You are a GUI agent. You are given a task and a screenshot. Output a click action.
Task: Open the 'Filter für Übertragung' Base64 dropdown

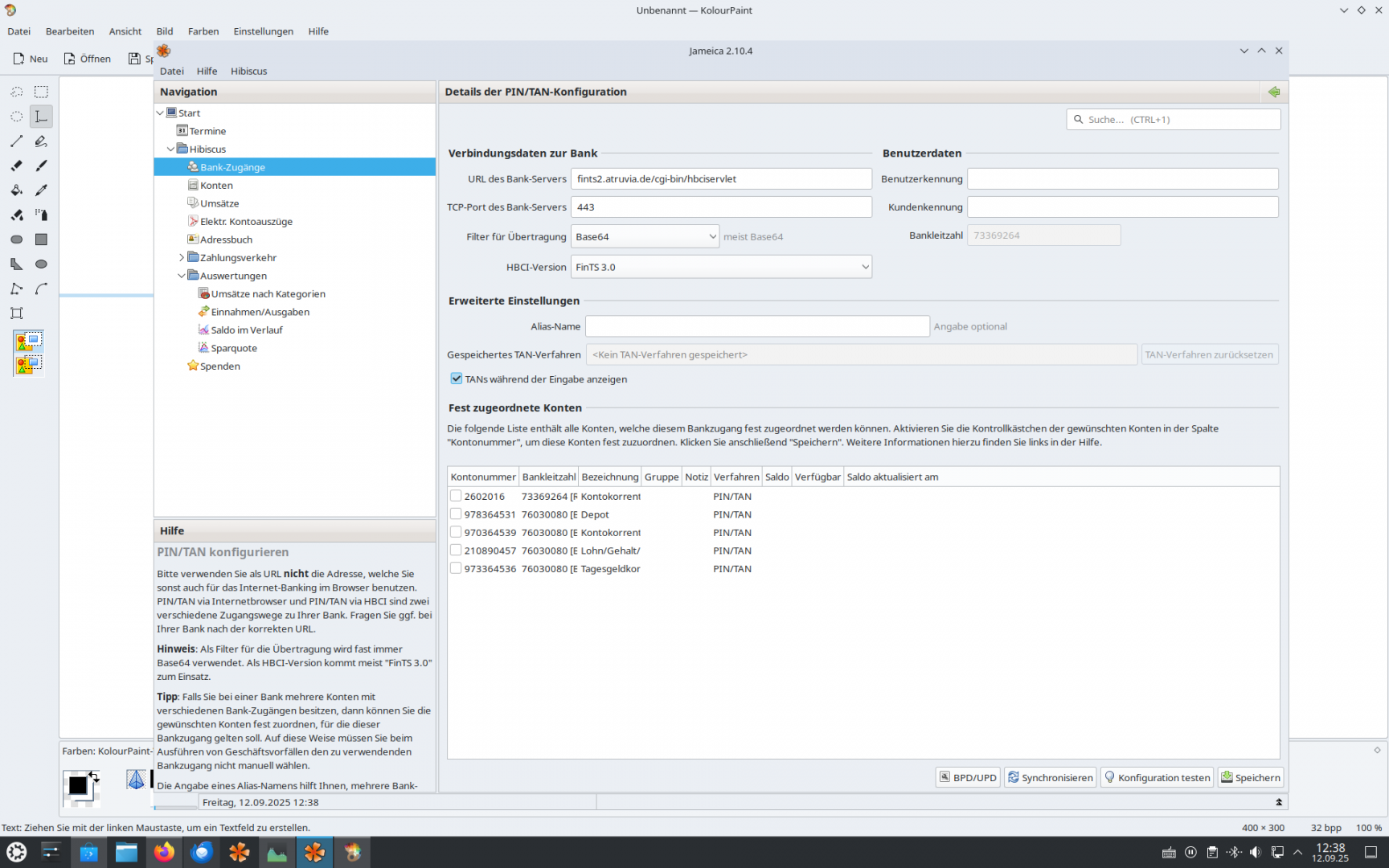[x=645, y=236]
